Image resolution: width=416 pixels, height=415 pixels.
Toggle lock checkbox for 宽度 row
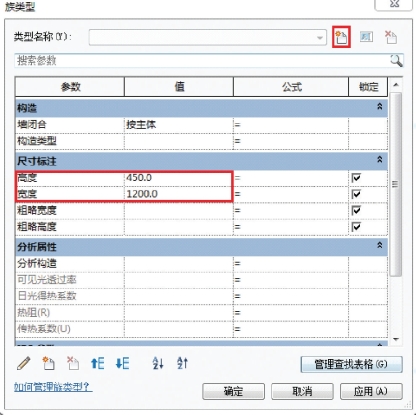356,194
